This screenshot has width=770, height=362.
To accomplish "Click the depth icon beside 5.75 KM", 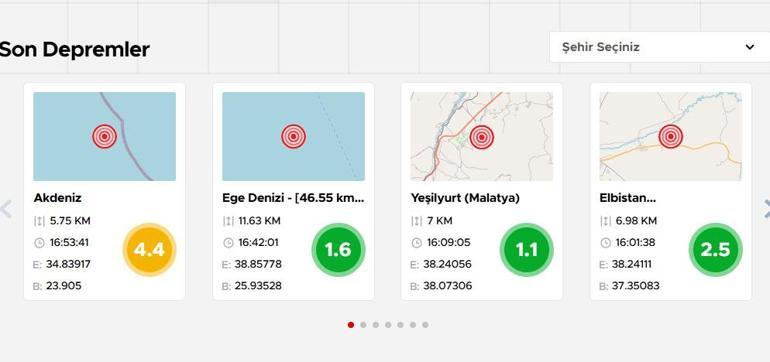I will (x=39, y=221).
